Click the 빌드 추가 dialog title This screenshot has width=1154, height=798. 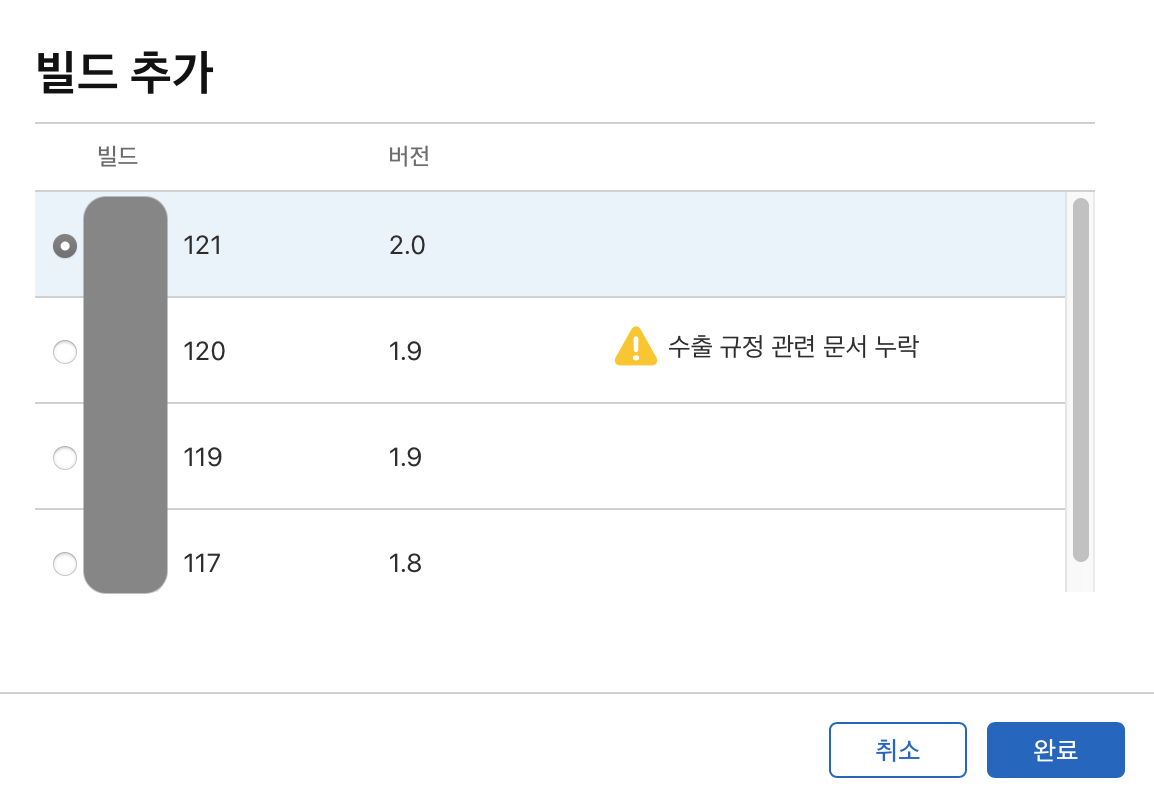(124, 74)
